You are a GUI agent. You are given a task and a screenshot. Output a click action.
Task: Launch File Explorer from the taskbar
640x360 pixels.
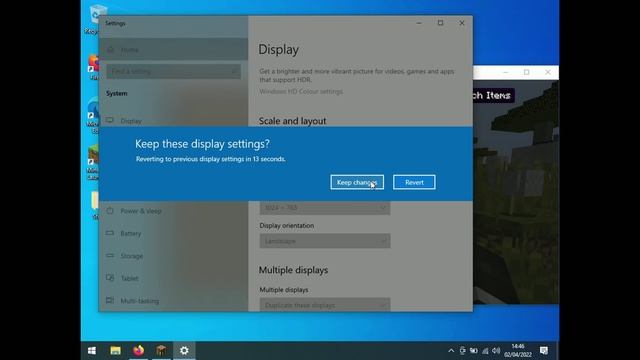point(116,351)
